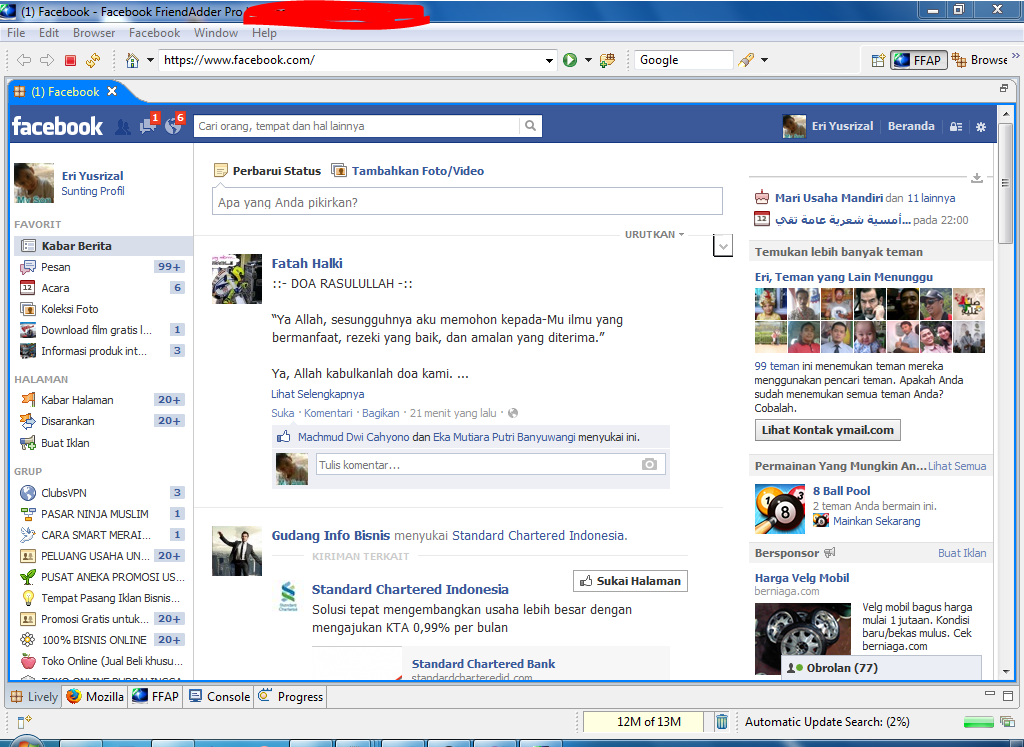
Task: Click the Tulis komentar field
Action: (490, 464)
